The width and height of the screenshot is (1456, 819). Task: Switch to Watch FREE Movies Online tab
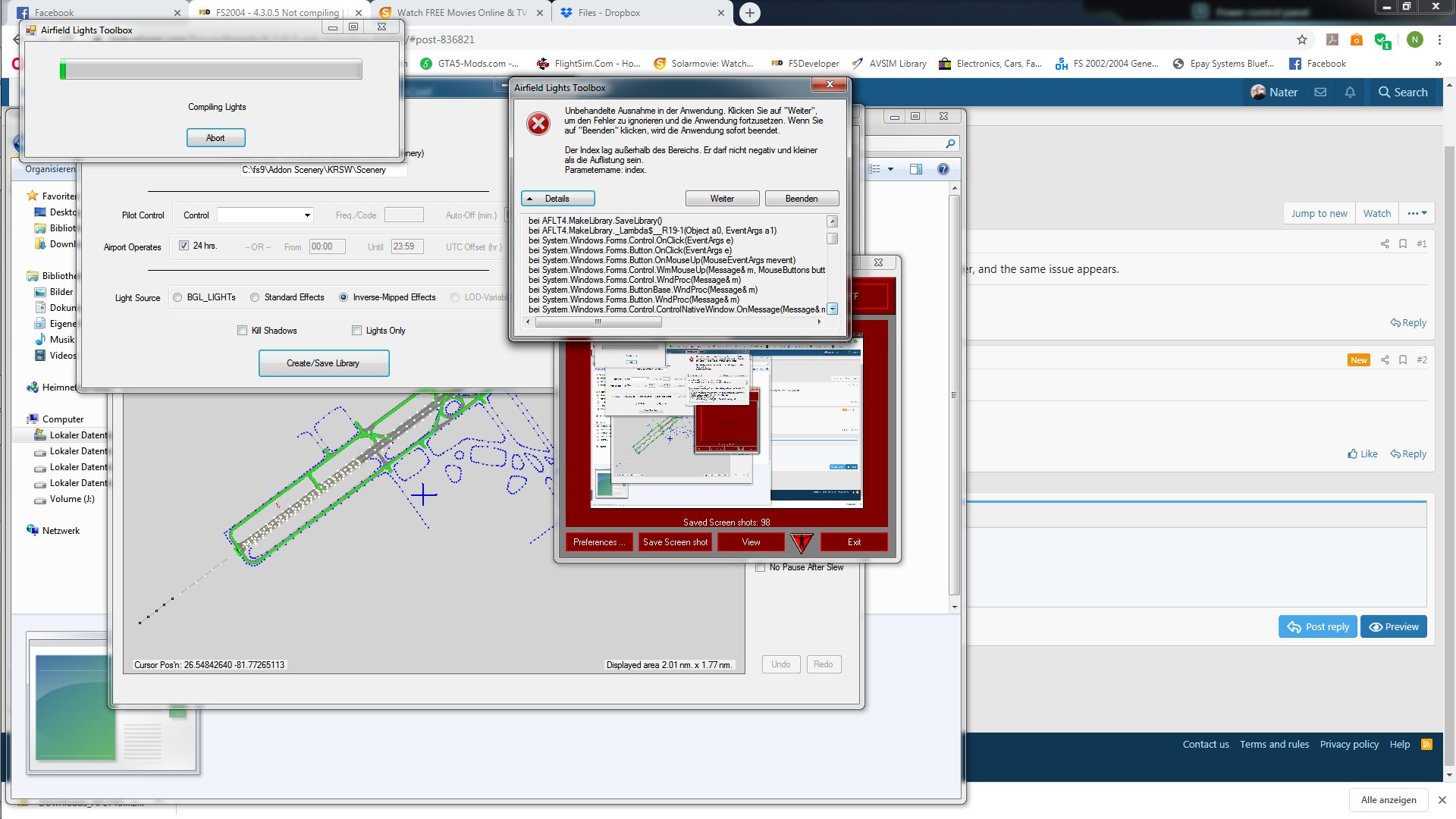[x=462, y=13]
